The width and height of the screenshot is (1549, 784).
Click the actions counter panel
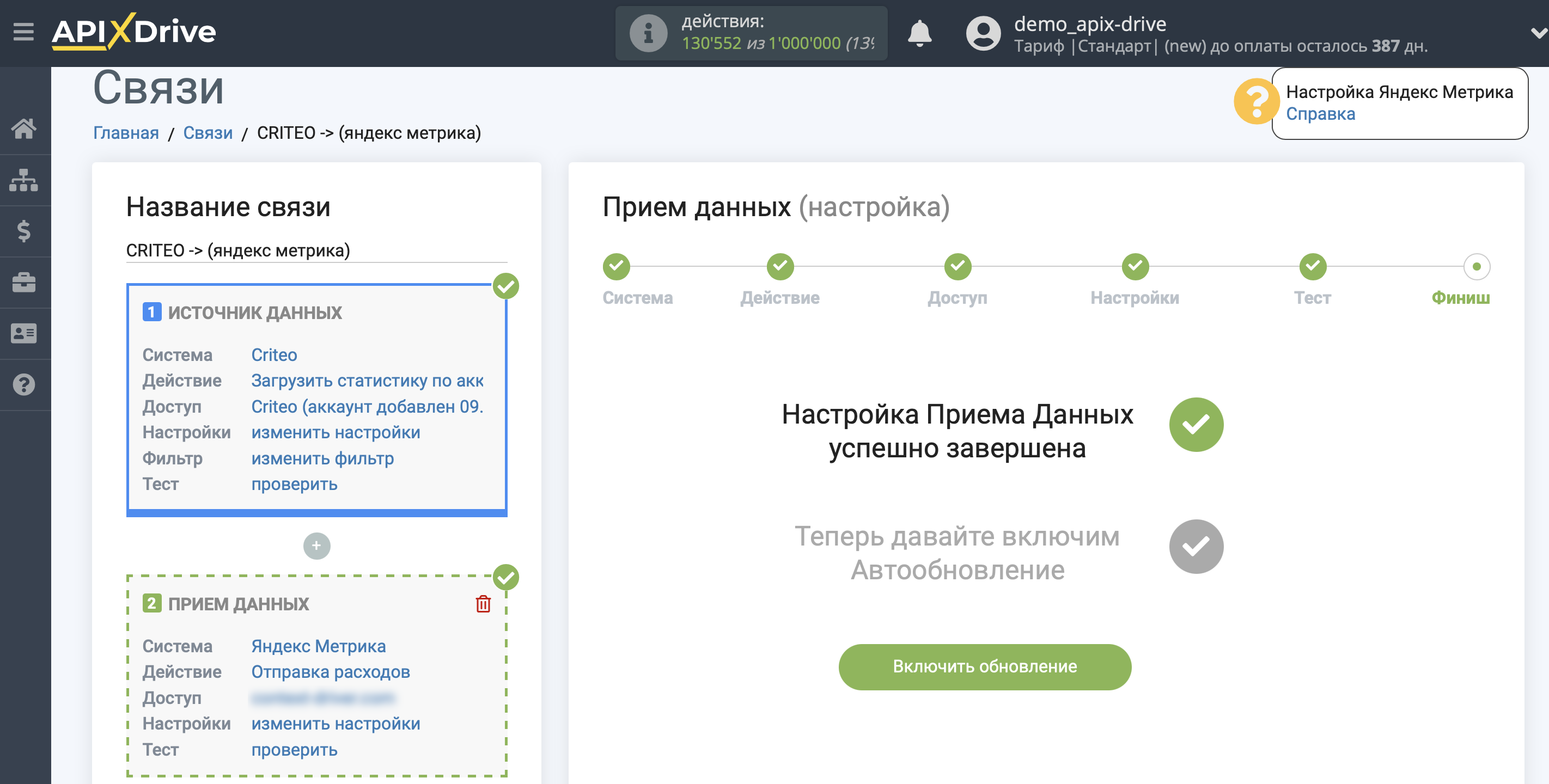coord(751,33)
